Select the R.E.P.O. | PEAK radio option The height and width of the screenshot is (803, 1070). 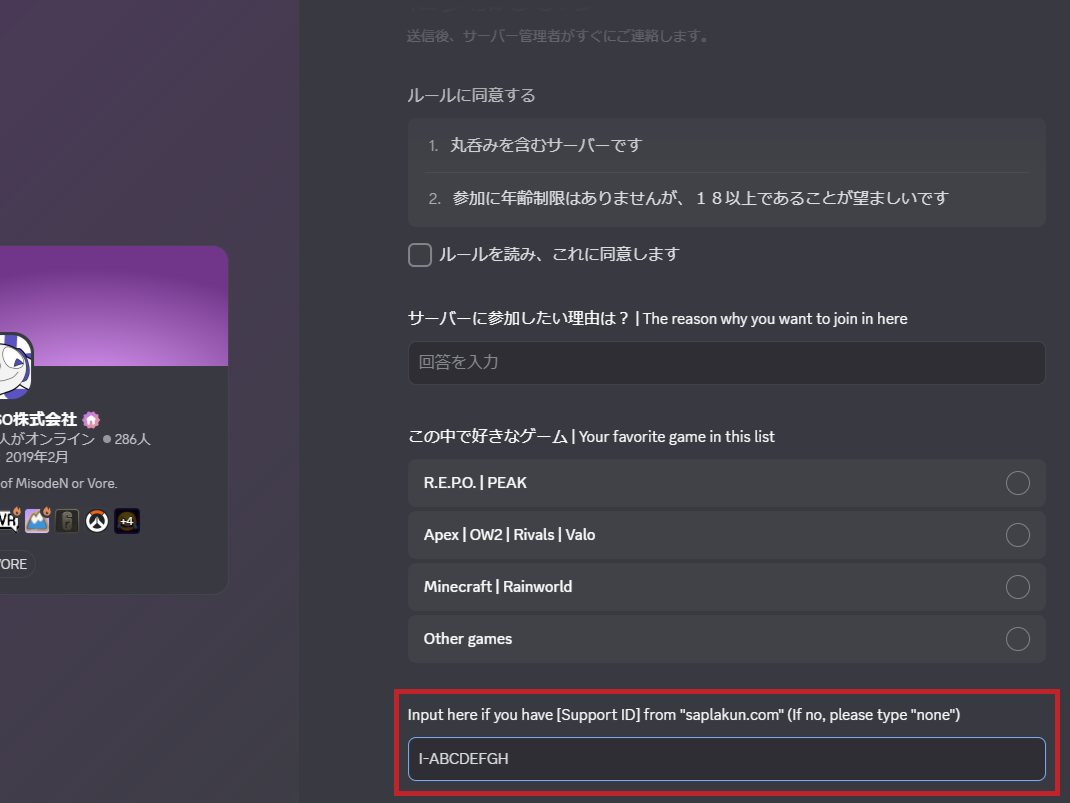(1017, 483)
